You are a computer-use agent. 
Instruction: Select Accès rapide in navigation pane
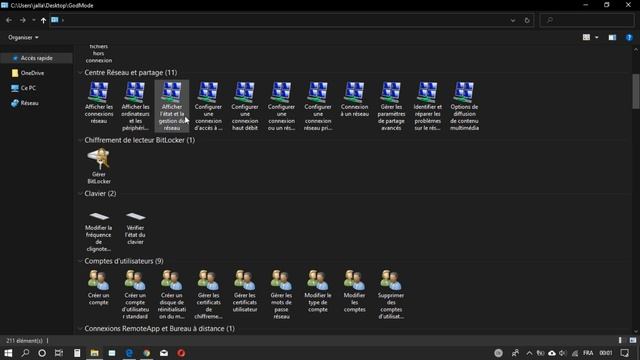[x=36, y=58]
